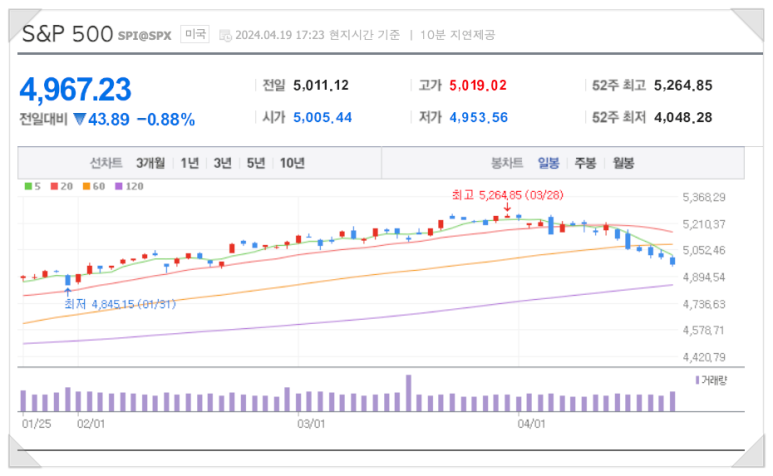This screenshot has width=773, height=476.
Task: Click the current index value 4,967.23
Action: point(75,90)
